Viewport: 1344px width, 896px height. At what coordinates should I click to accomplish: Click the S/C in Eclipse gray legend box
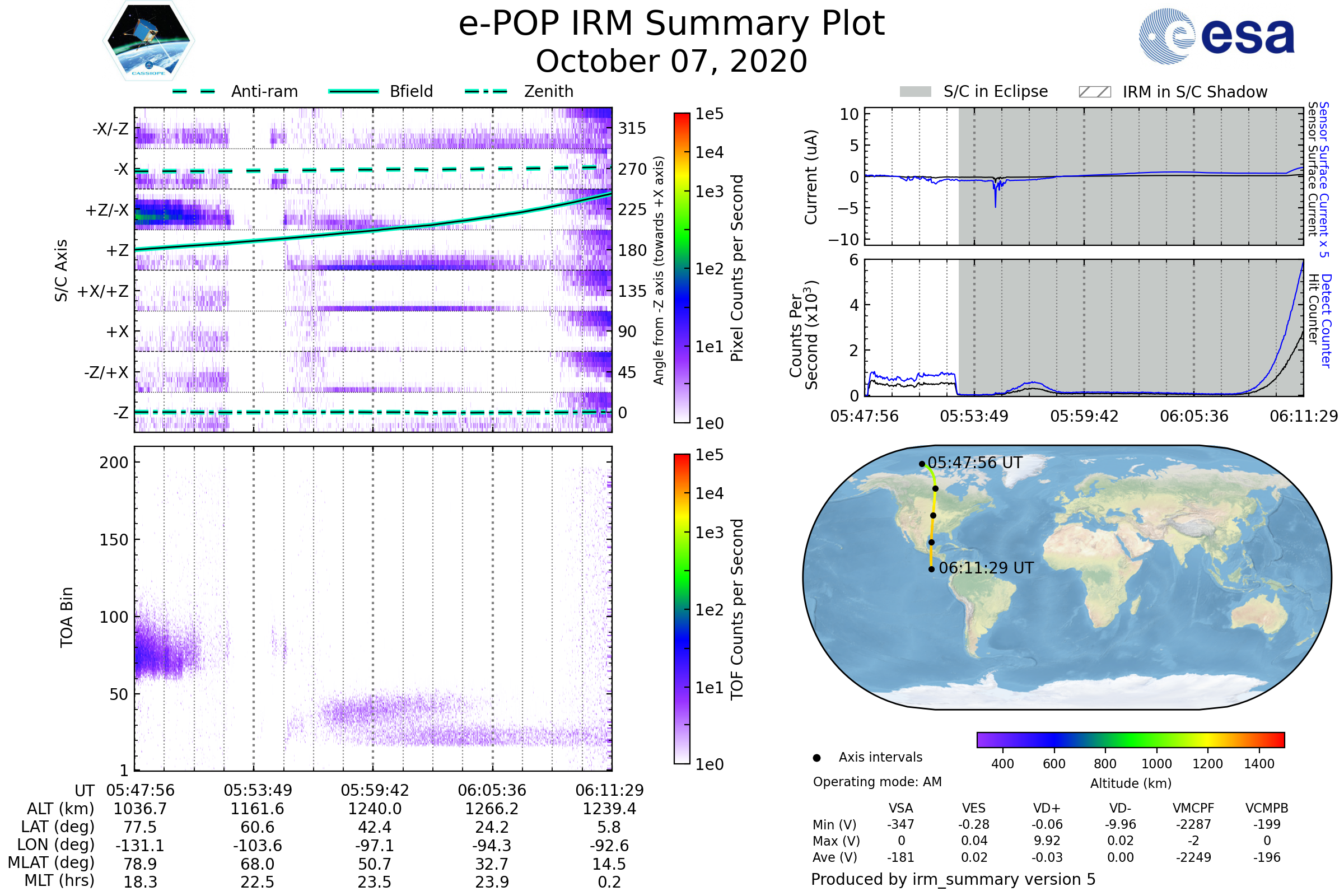click(915, 92)
